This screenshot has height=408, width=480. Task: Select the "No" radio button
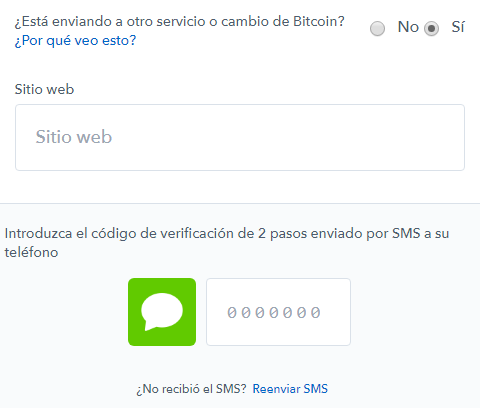(377, 28)
